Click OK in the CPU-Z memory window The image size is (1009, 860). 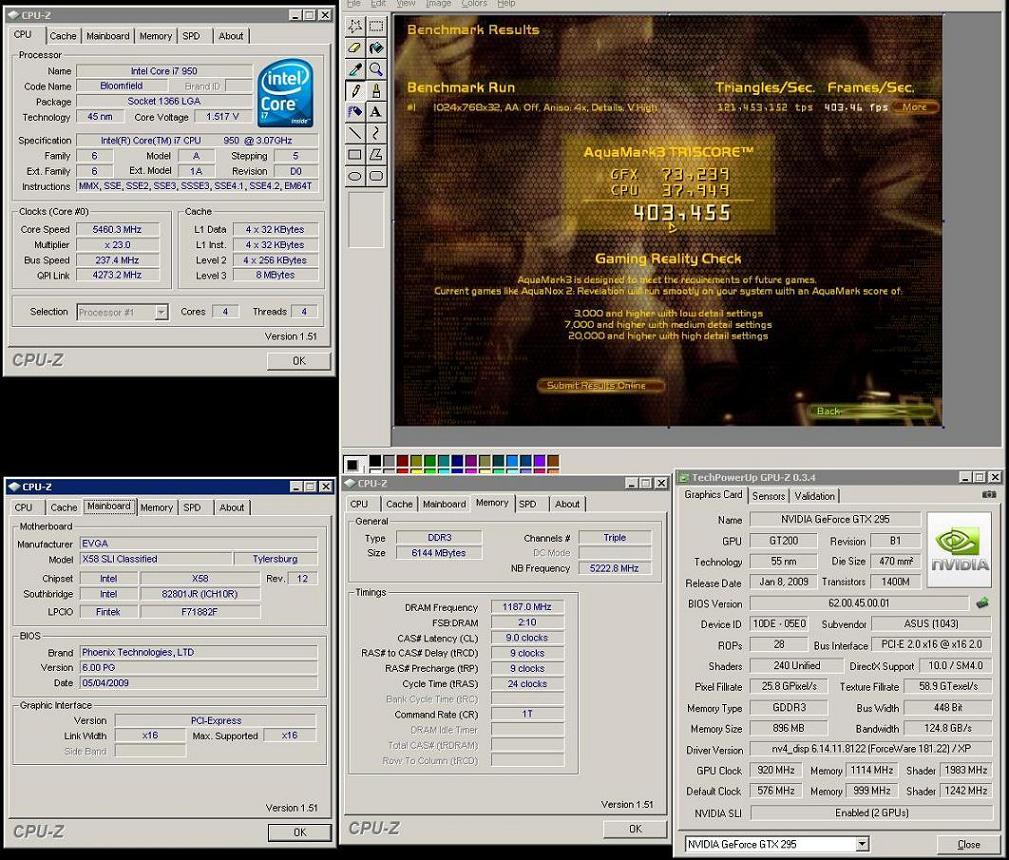click(x=635, y=829)
